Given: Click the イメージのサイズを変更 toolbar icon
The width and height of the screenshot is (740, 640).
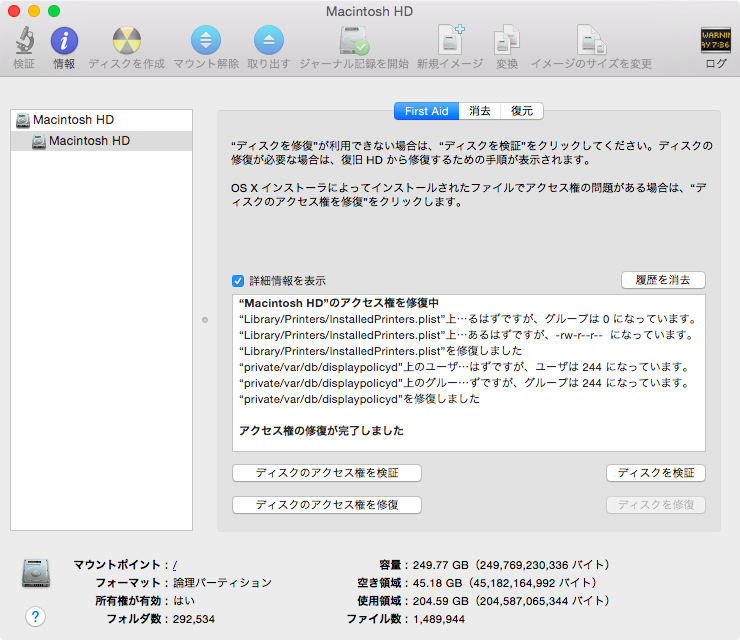Looking at the screenshot, I should click(x=592, y=39).
